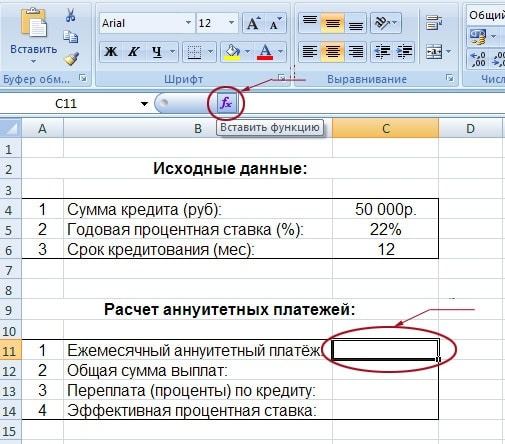Image resolution: width=505 pixels, height=444 pixels.
Task: Expand the font name dropdown arrow
Action: (x=189, y=23)
